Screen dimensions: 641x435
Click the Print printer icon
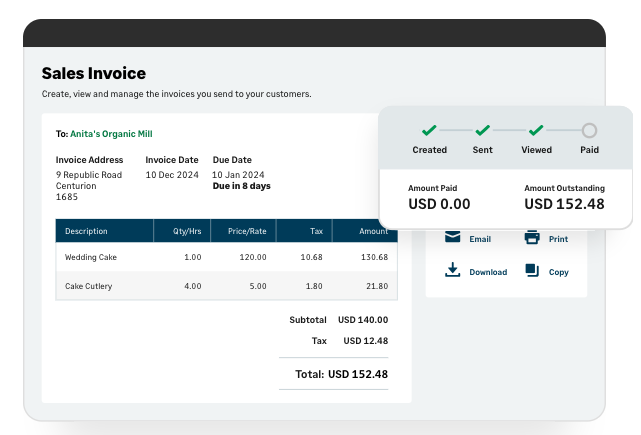pyautogui.click(x=532, y=238)
